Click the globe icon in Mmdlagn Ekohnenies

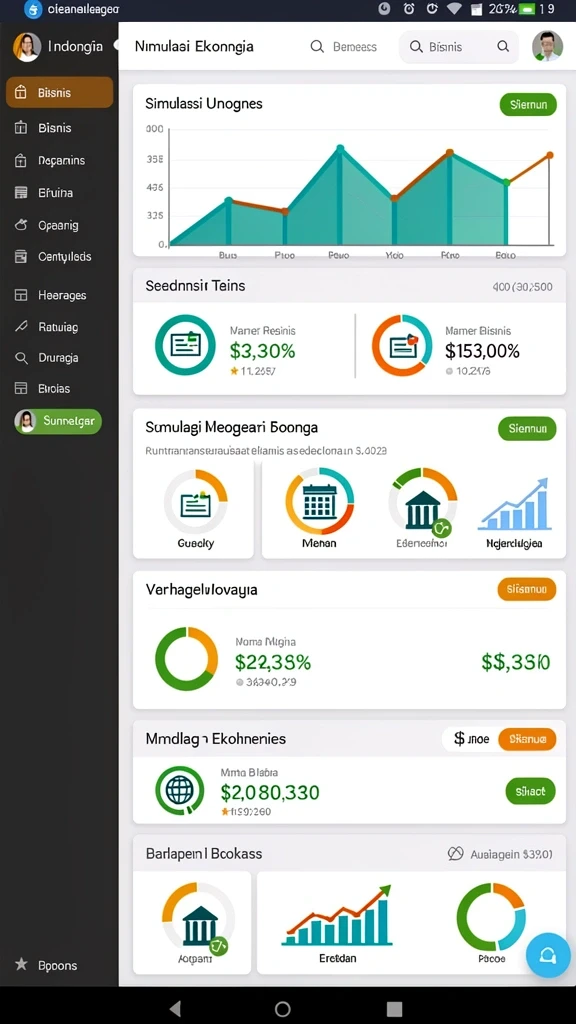point(180,791)
